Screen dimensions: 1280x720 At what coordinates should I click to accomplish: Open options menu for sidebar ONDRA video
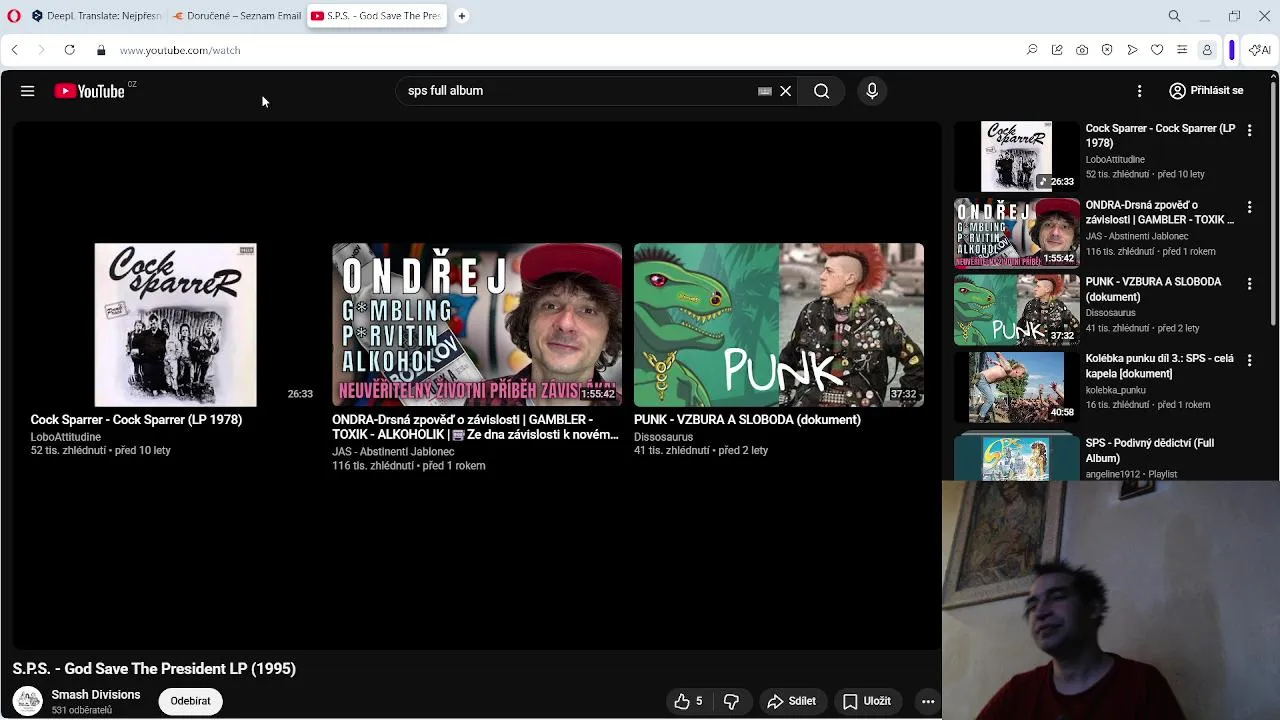coord(1249,207)
